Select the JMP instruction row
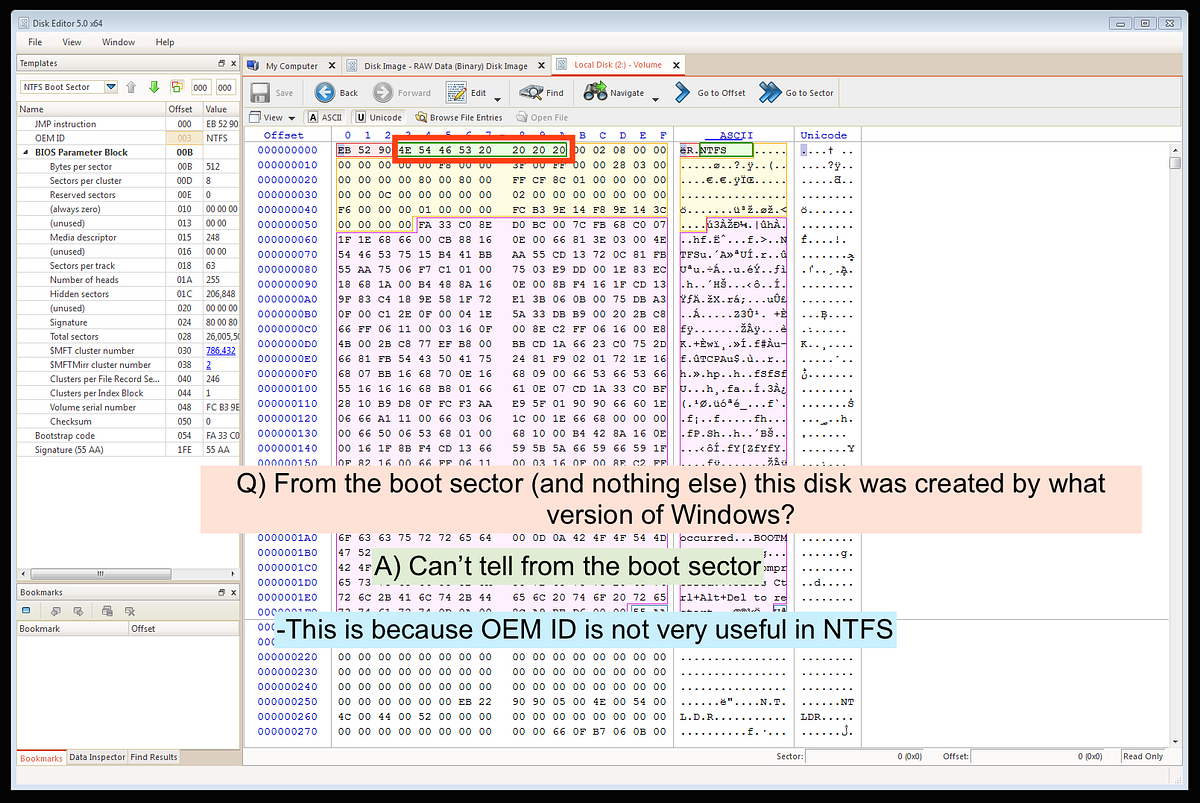 [x=129, y=124]
